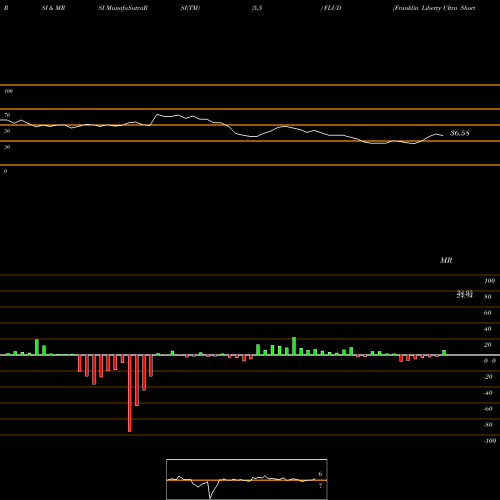Click the MR axis label 80
Image resolution: width=500 pixels, height=500 pixels.
coord(488,297)
